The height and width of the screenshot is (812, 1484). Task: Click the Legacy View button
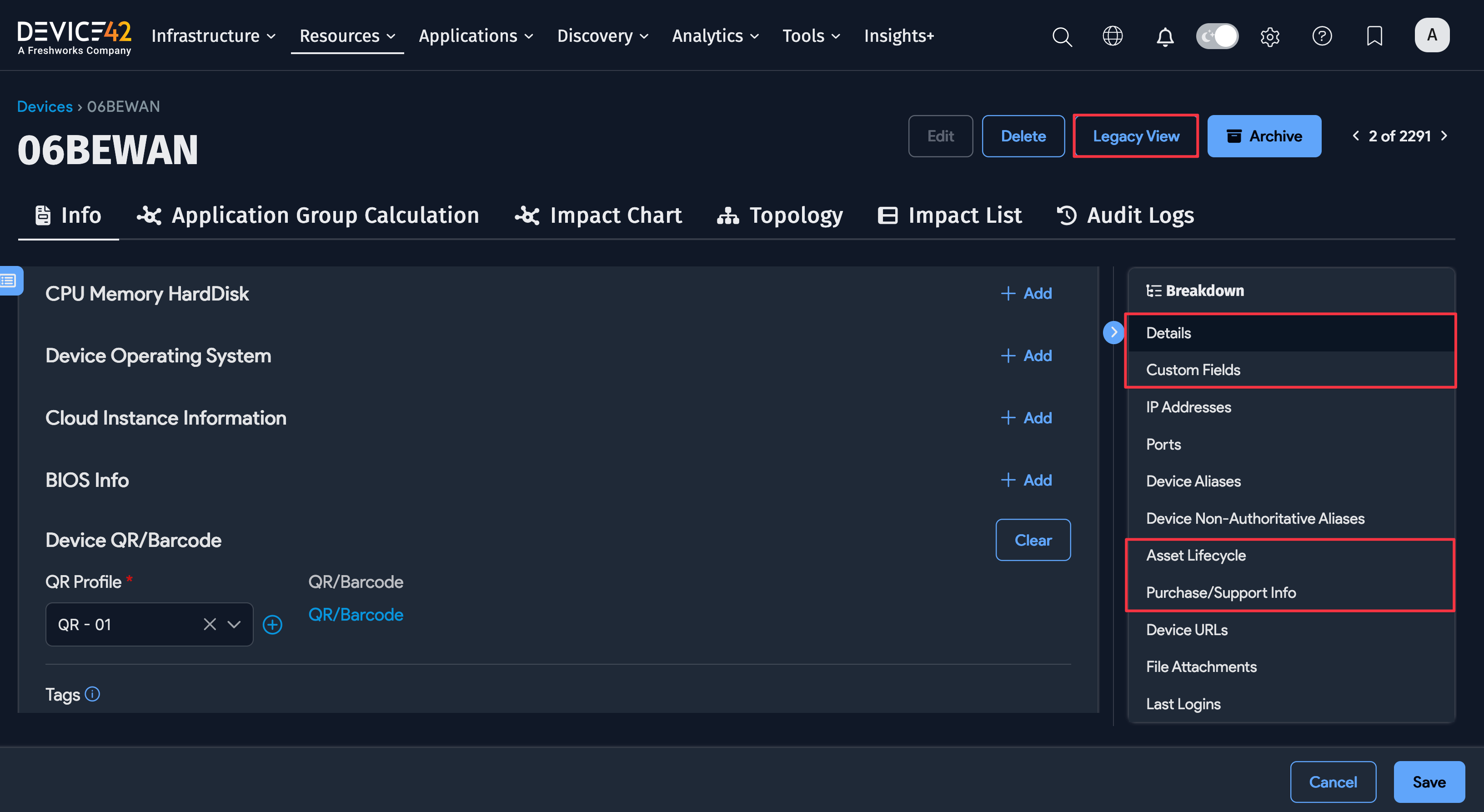click(1135, 136)
